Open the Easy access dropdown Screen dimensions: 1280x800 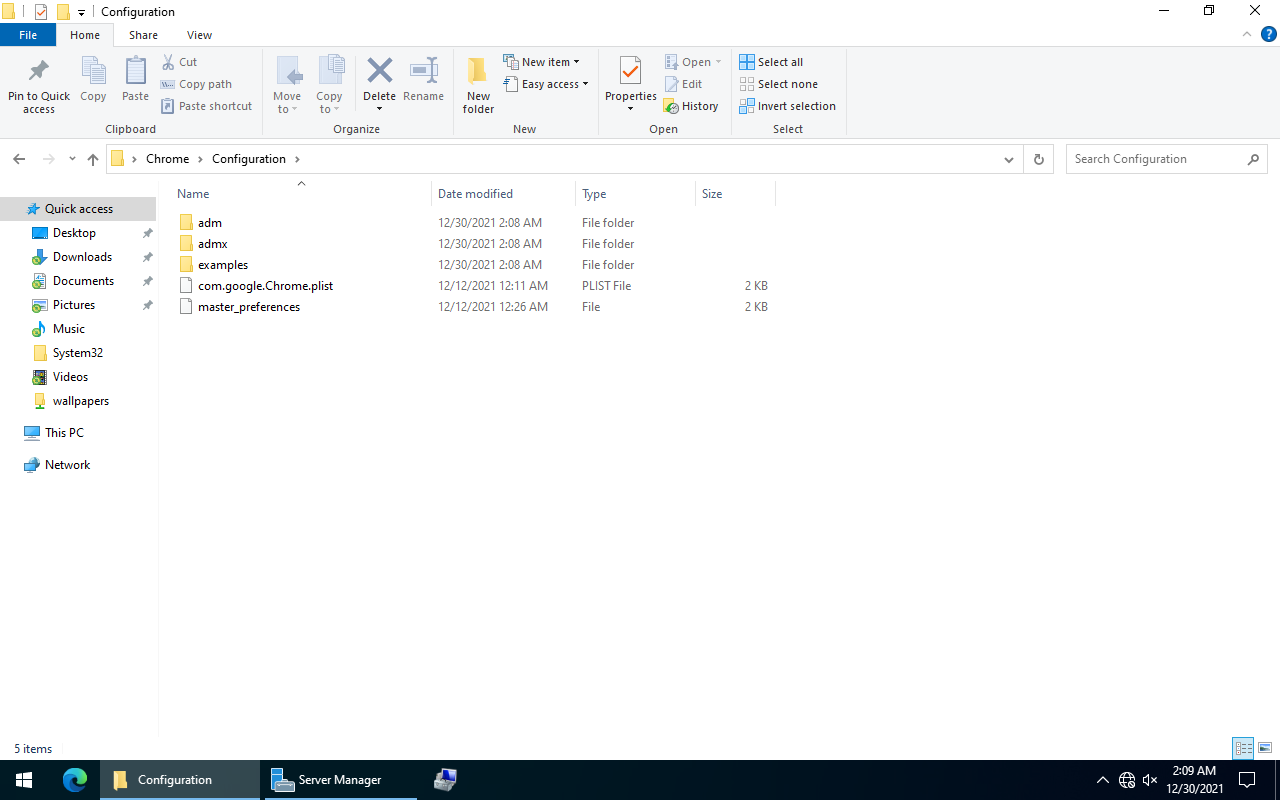pos(546,84)
